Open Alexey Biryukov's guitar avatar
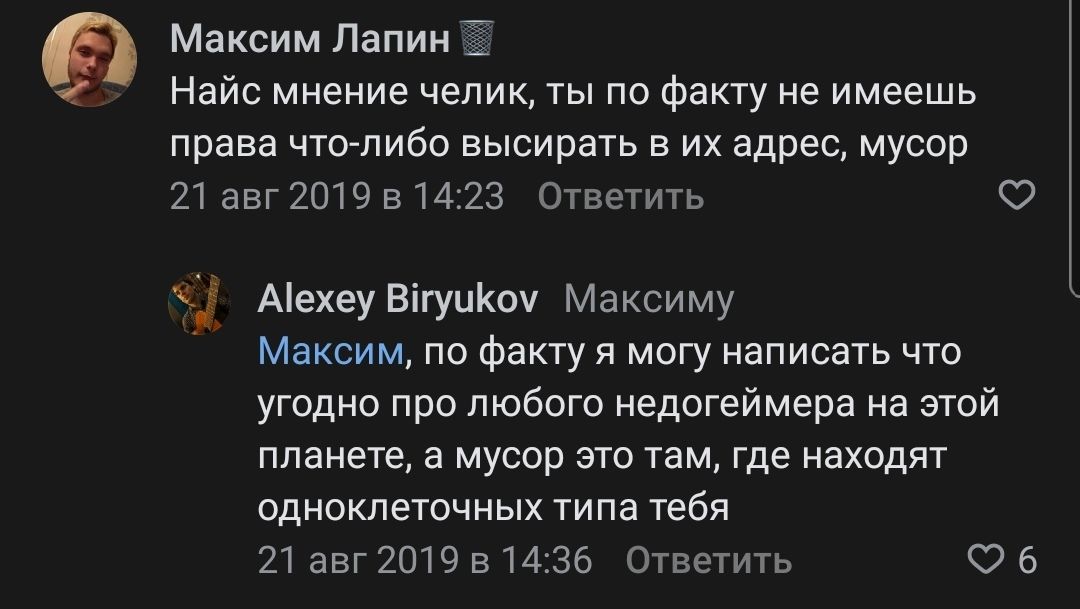 198,304
